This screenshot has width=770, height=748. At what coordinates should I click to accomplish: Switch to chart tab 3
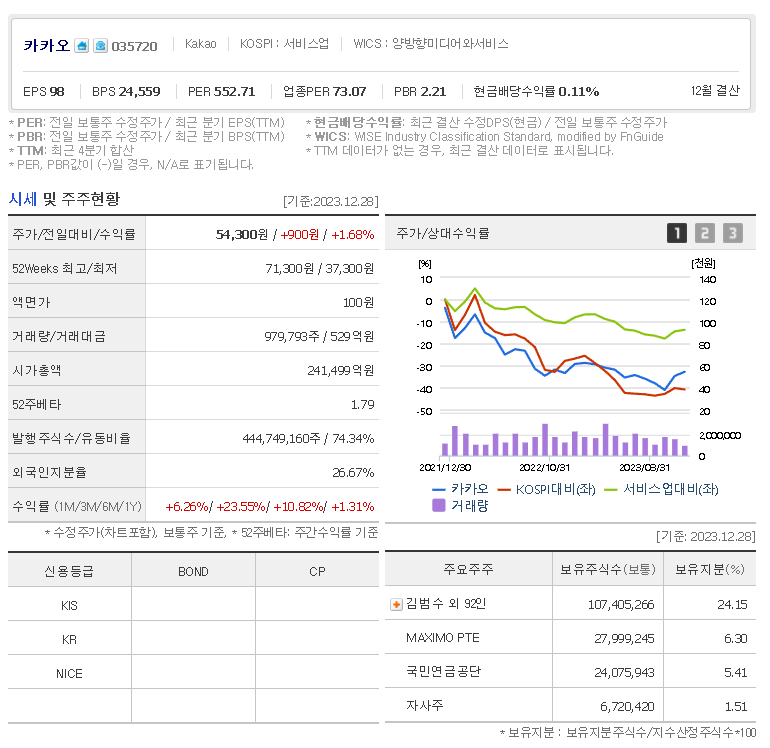click(733, 233)
